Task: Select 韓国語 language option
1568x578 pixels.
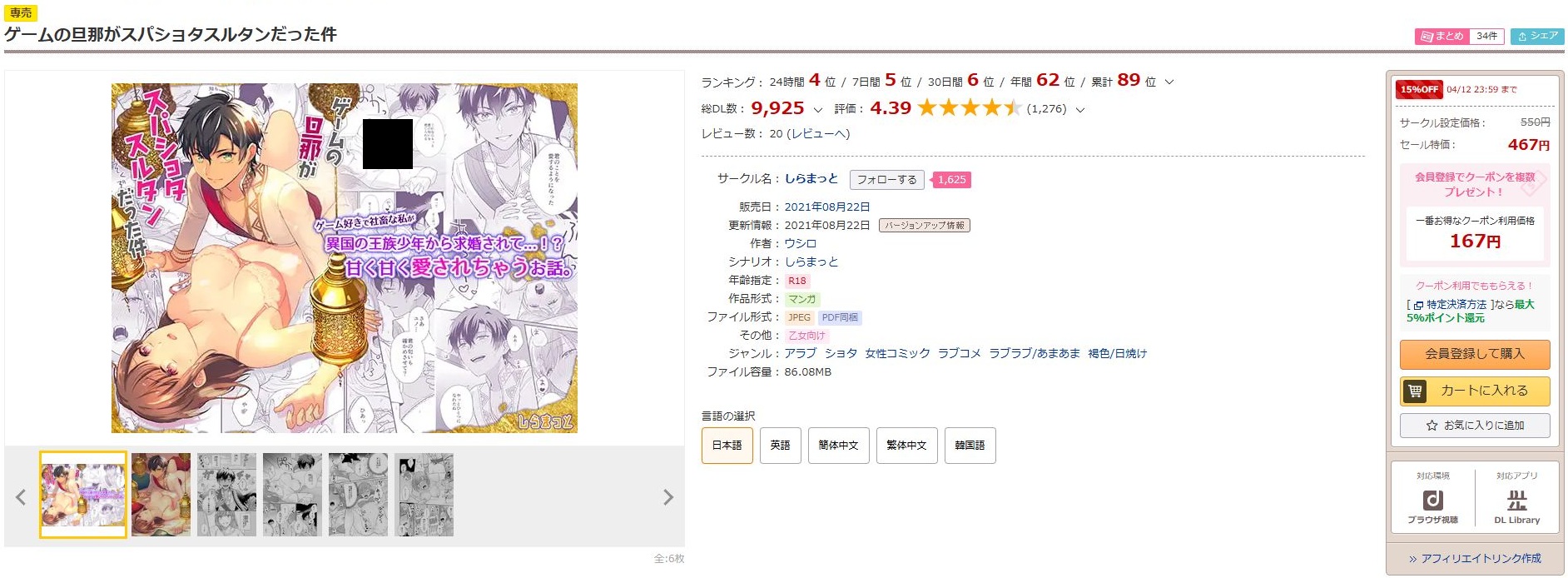Action: [970, 446]
